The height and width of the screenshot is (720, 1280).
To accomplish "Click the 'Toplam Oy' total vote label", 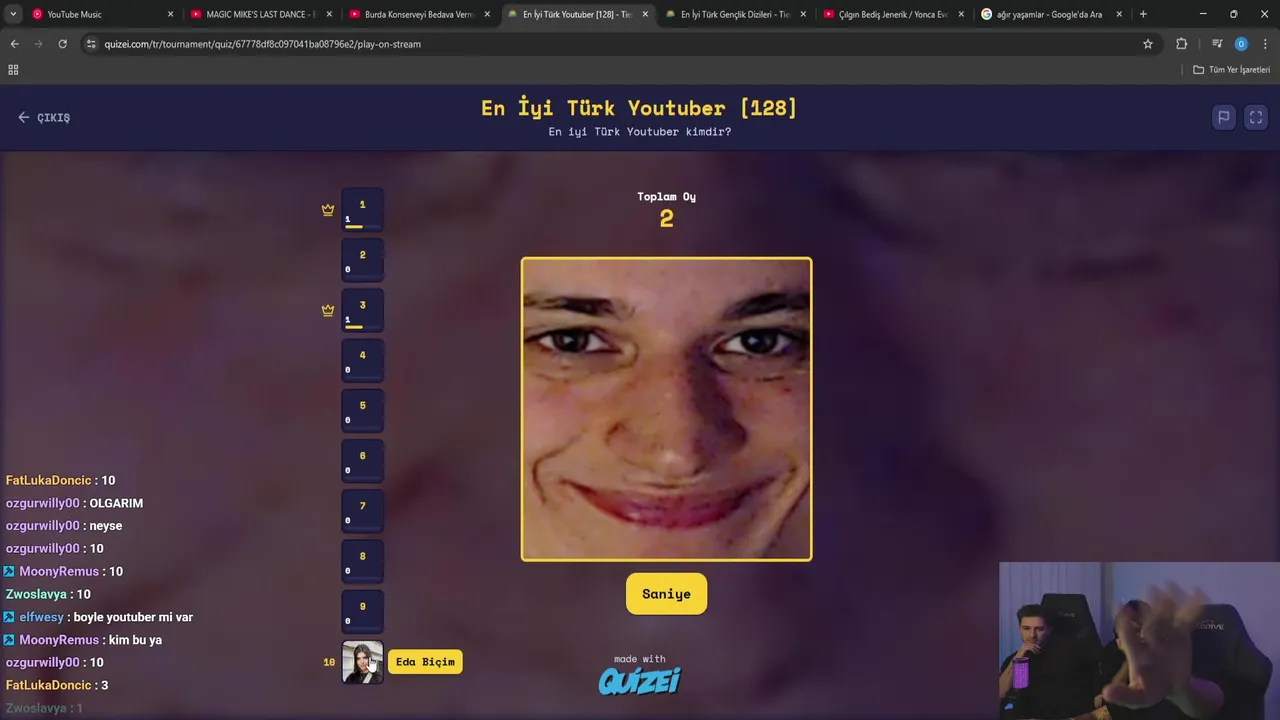I will (666, 197).
